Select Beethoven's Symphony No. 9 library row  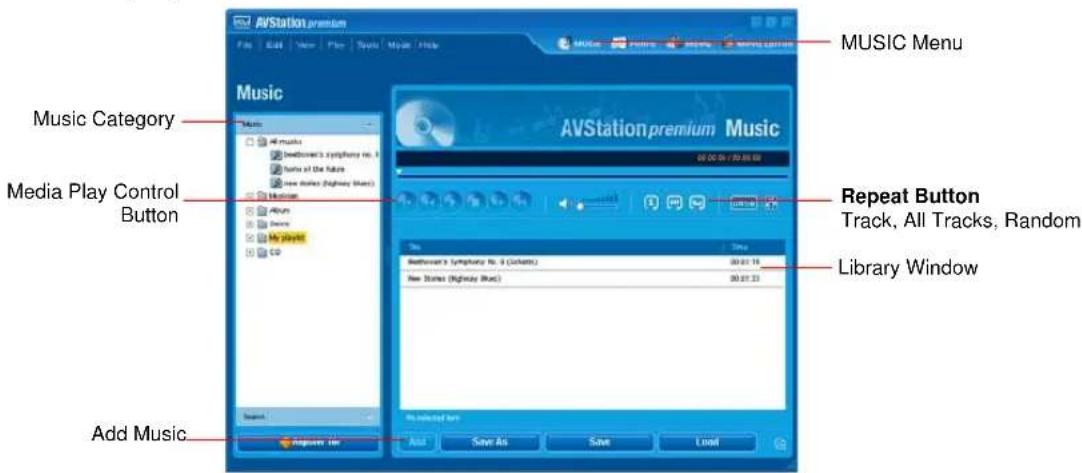coord(592,262)
